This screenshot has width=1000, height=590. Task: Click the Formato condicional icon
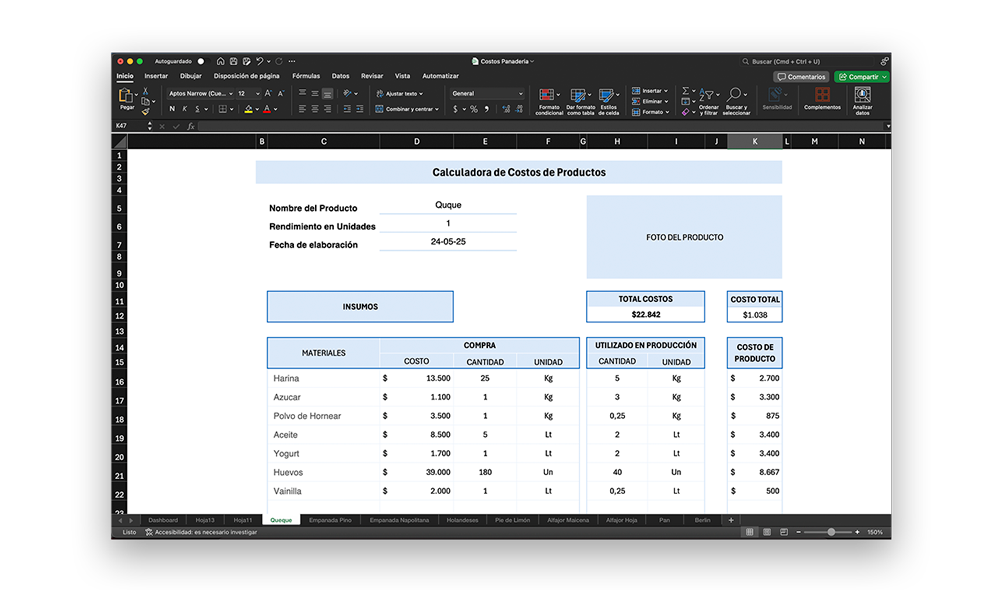tap(547, 96)
